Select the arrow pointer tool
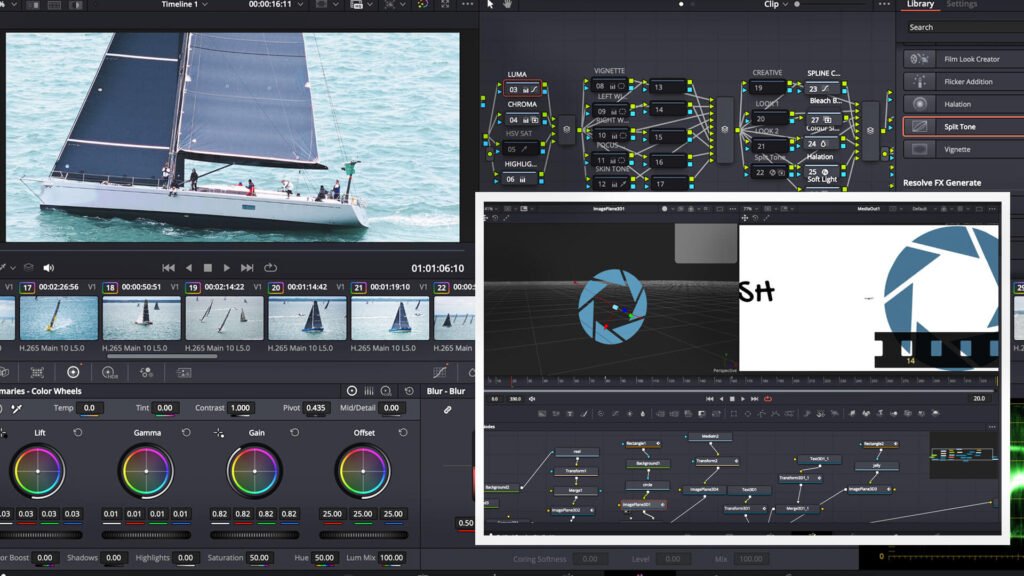The height and width of the screenshot is (576, 1024). (x=490, y=5)
